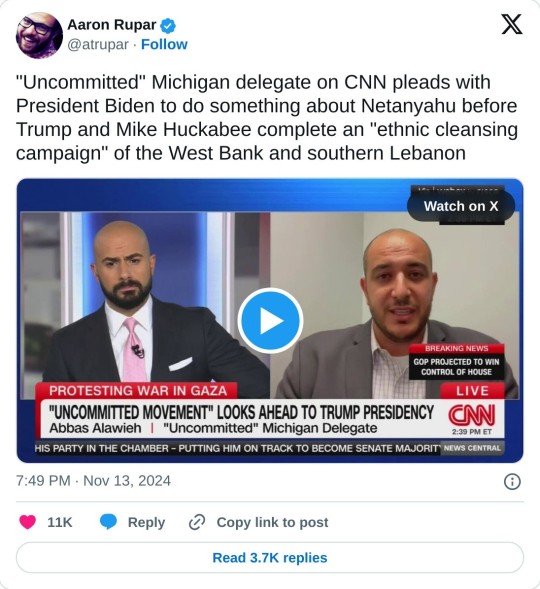Click the X logo icon
The height and width of the screenshot is (589, 540).
512,24
